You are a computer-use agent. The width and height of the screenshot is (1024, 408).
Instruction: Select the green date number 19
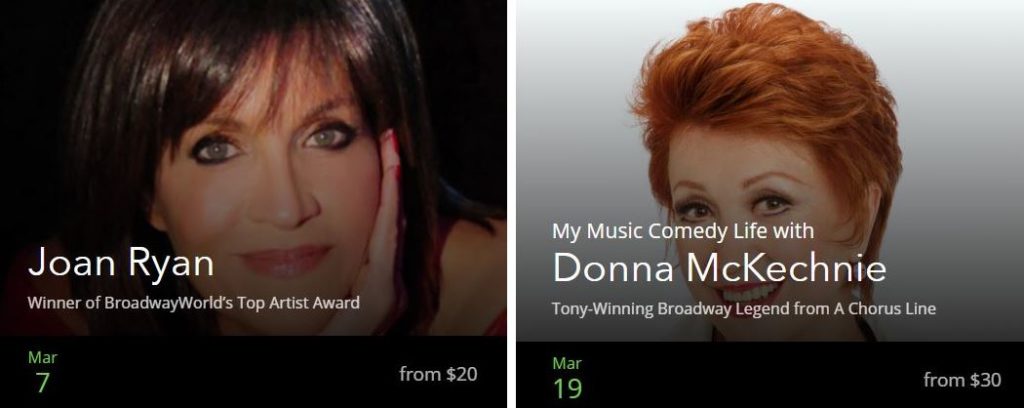click(568, 388)
